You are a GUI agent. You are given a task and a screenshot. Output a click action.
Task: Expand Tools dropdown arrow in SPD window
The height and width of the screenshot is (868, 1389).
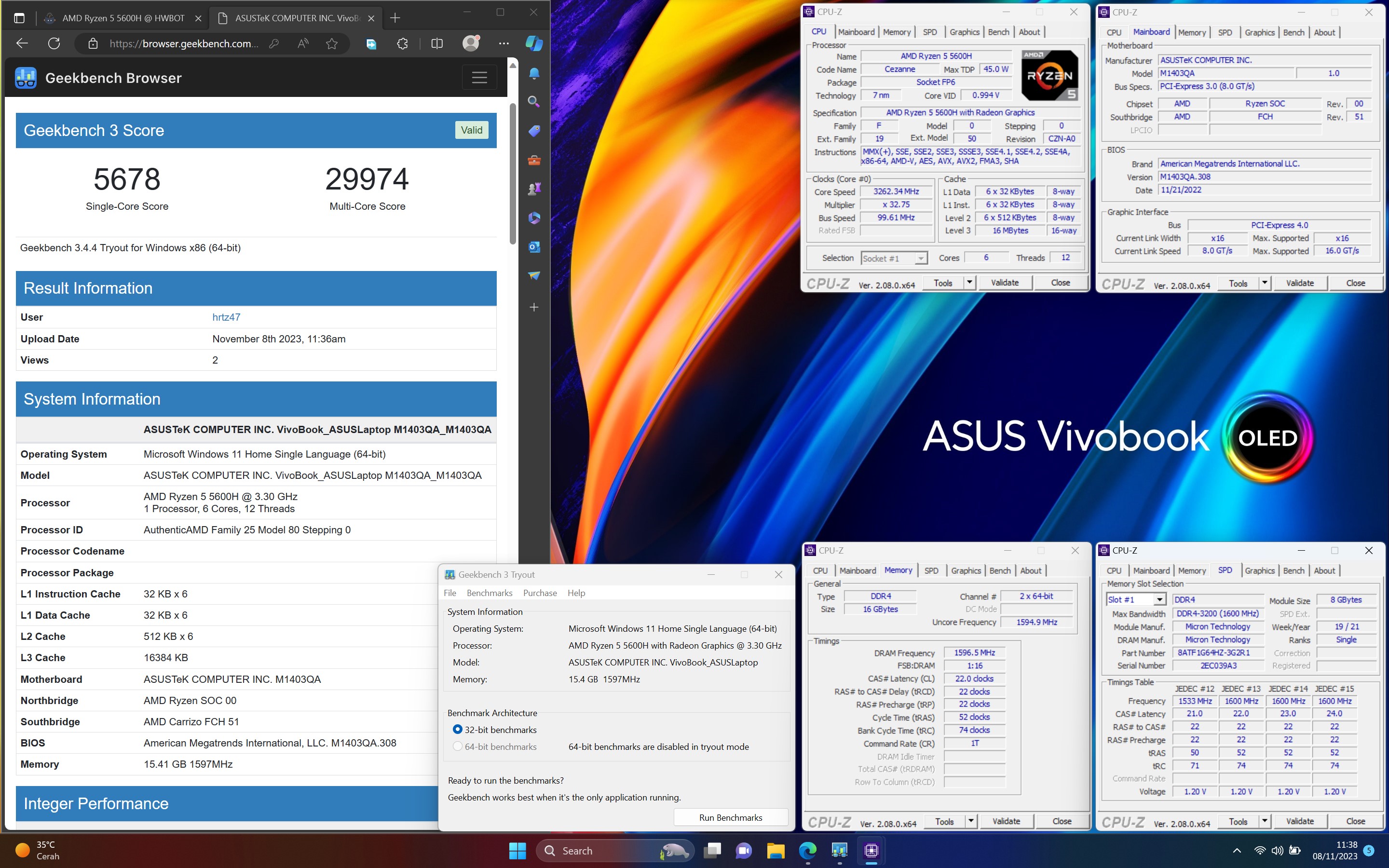click(x=1265, y=822)
